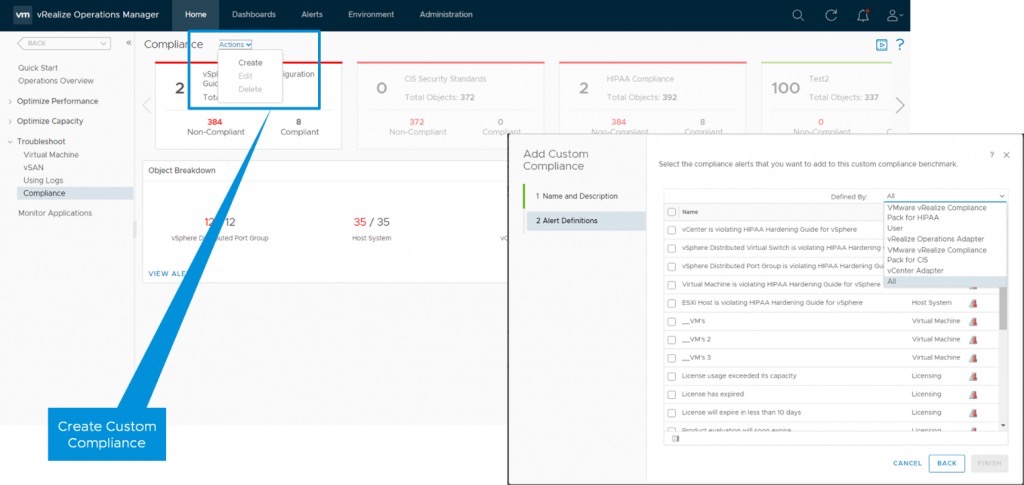The height and width of the screenshot is (485, 1024).
Task: Toggle the select-all checkbox beside Name header
Action: [672, 212]
